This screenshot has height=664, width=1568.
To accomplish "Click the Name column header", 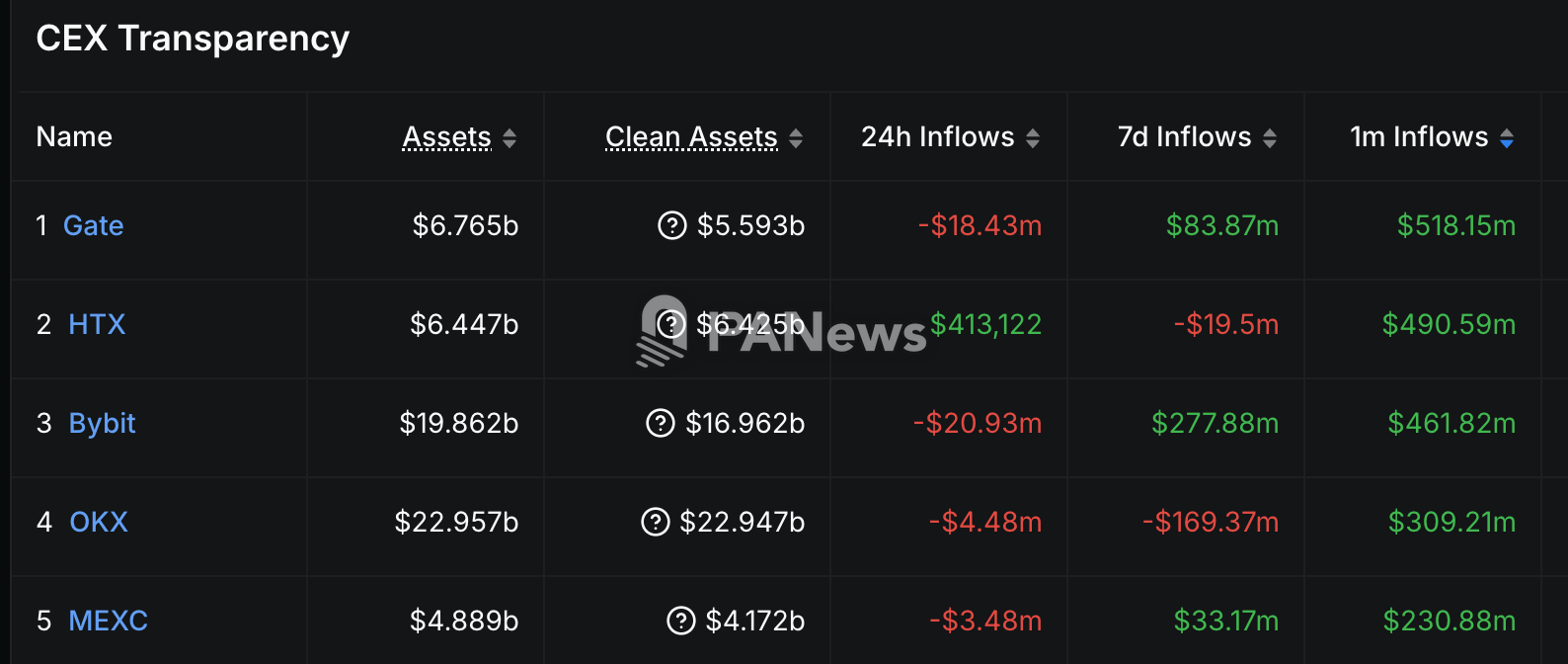I will 74,136.
